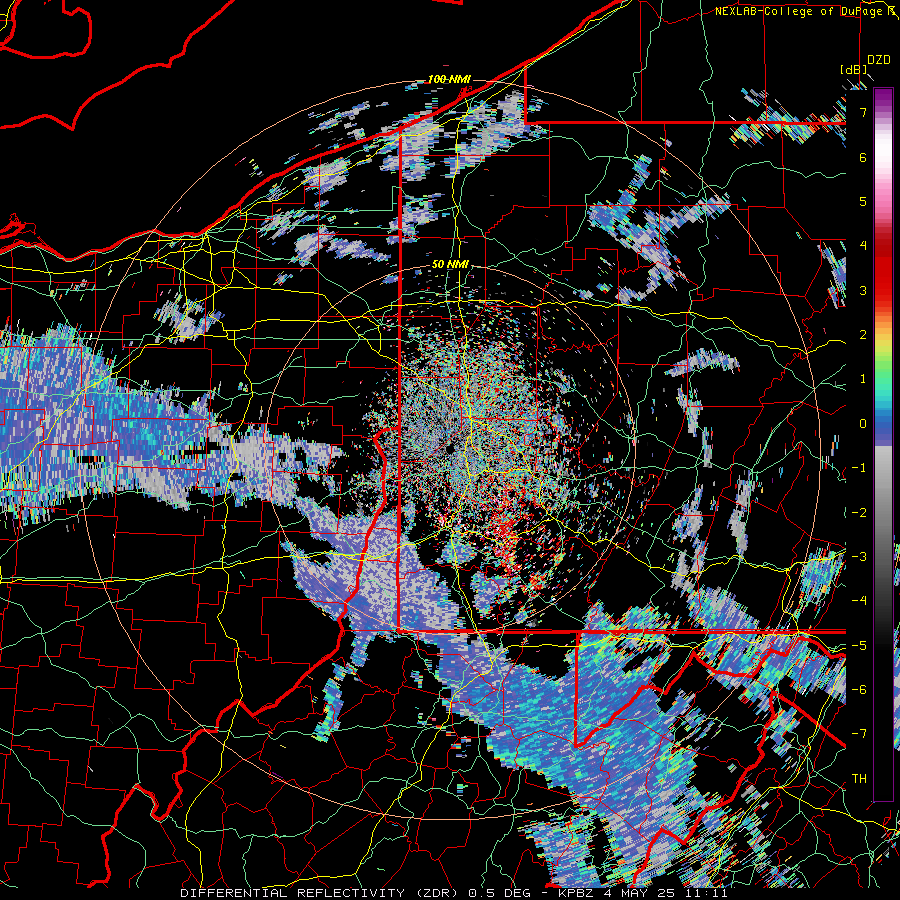
Task: Click the black radar site dot at center
Action: point(449,448)
